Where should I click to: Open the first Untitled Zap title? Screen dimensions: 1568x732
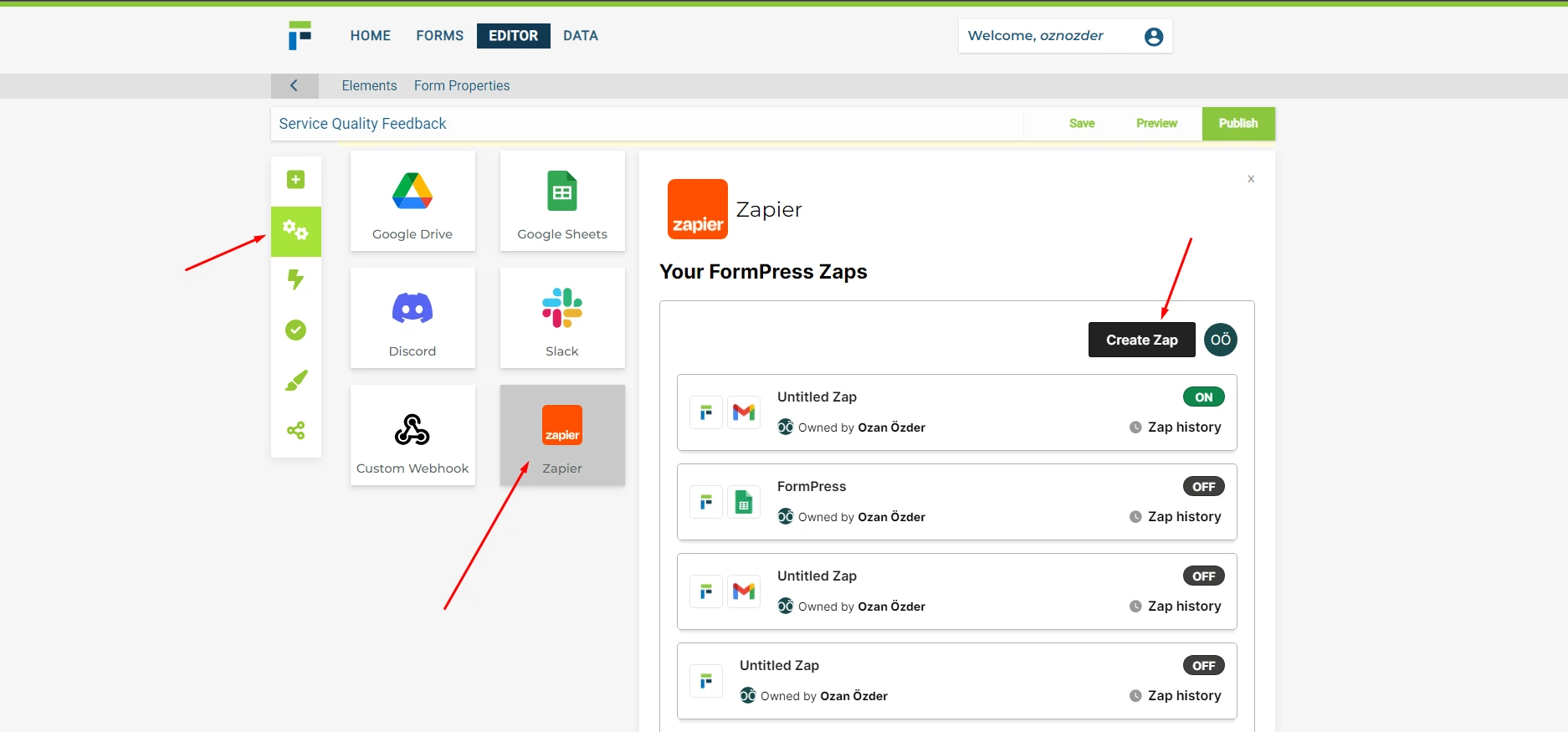817,397
